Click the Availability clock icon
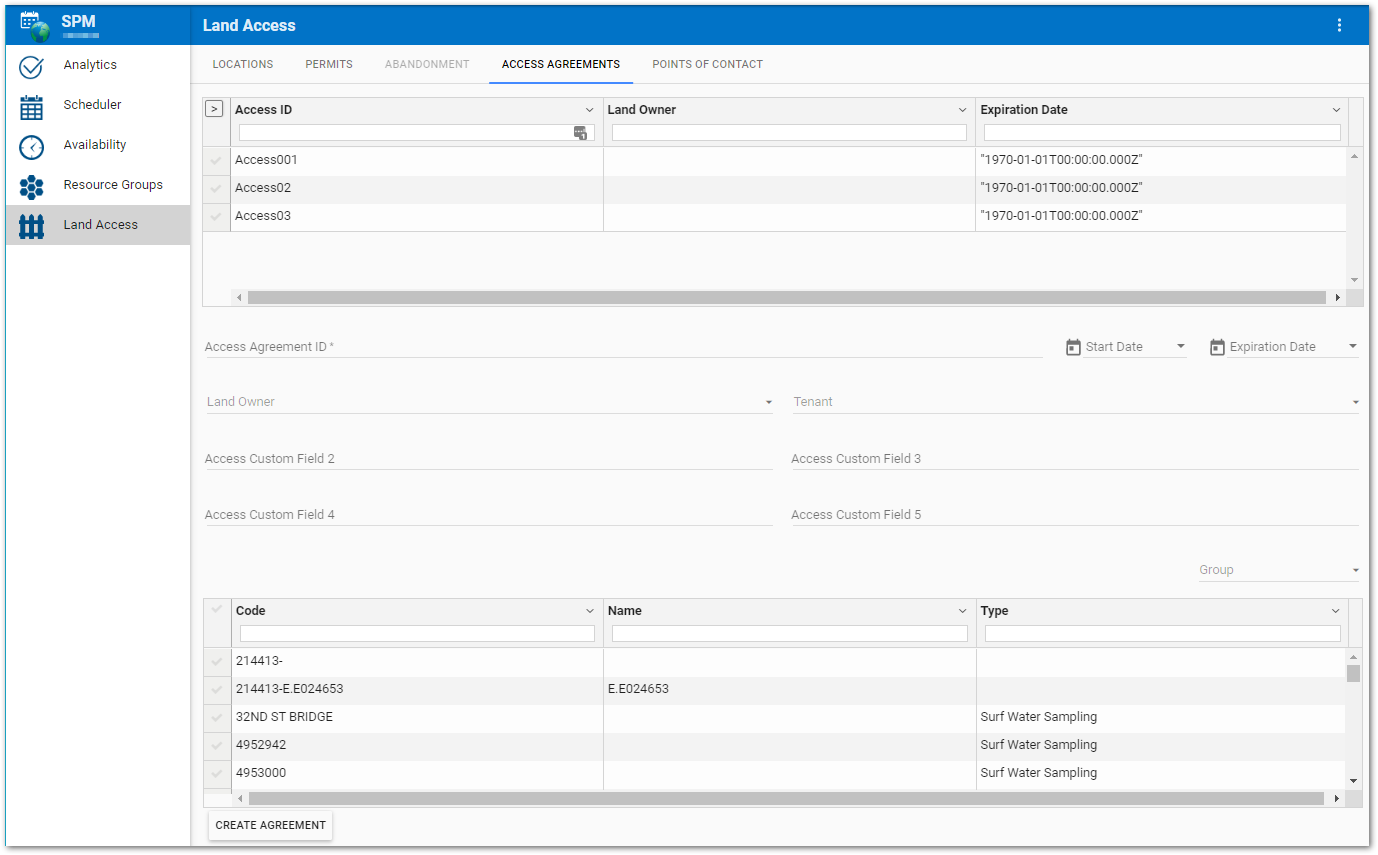1378x855 pixels. coord(32,146)
